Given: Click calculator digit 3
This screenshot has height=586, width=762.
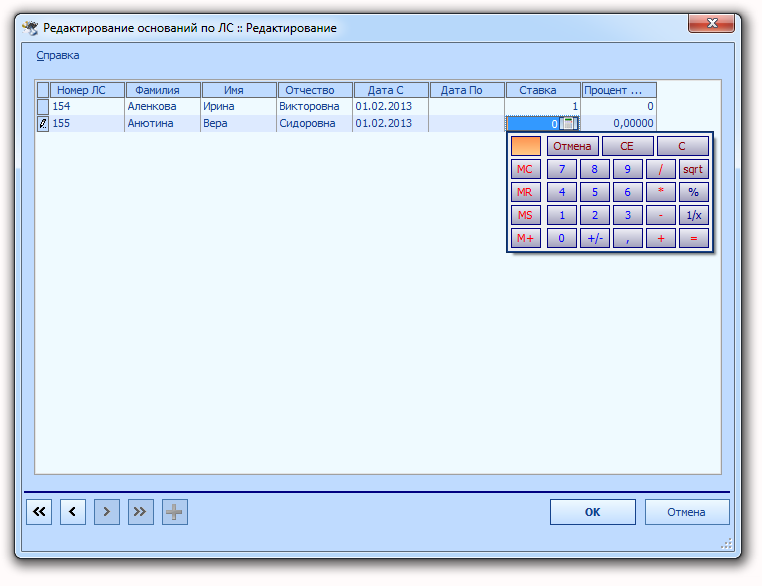Looking at the screenshot, I should (x=627, y=215).
